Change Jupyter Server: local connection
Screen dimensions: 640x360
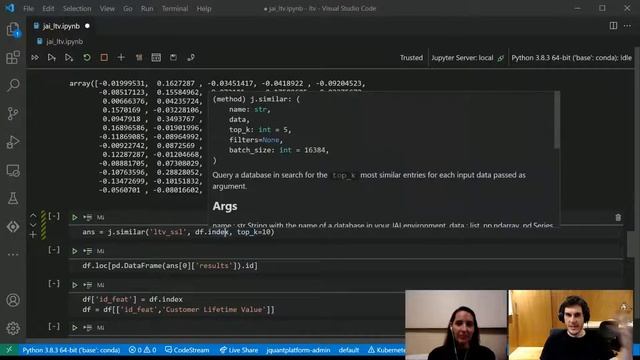(467, 58)
